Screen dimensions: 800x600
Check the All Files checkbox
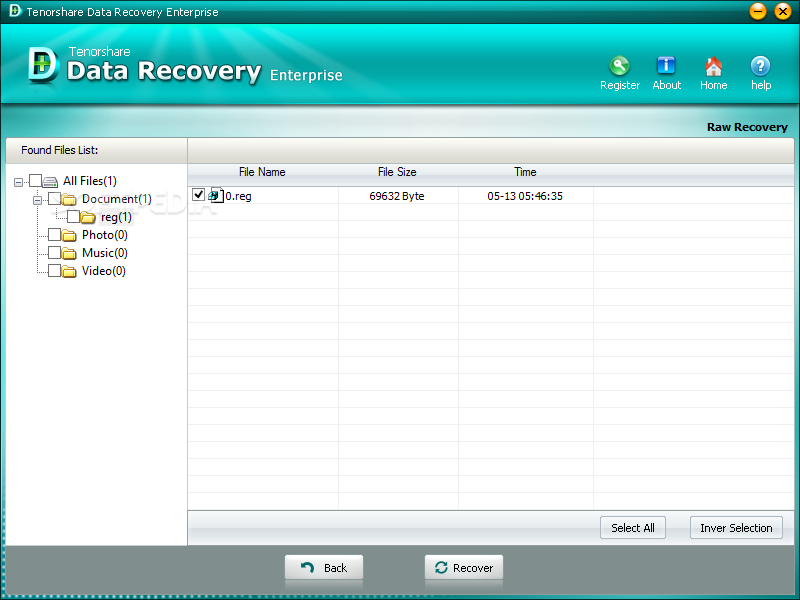[35, 181]
